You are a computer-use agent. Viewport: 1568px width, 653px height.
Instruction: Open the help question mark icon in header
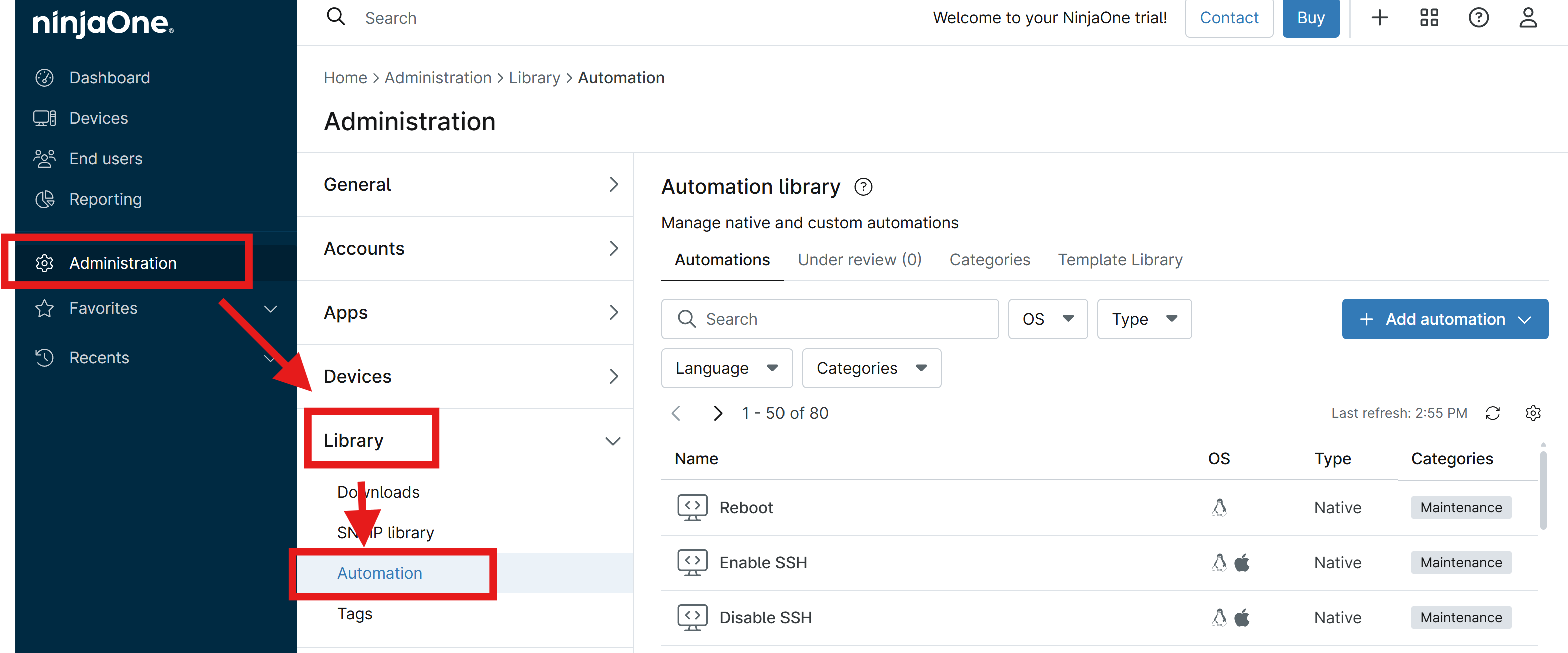click(x=1478, y=17)
